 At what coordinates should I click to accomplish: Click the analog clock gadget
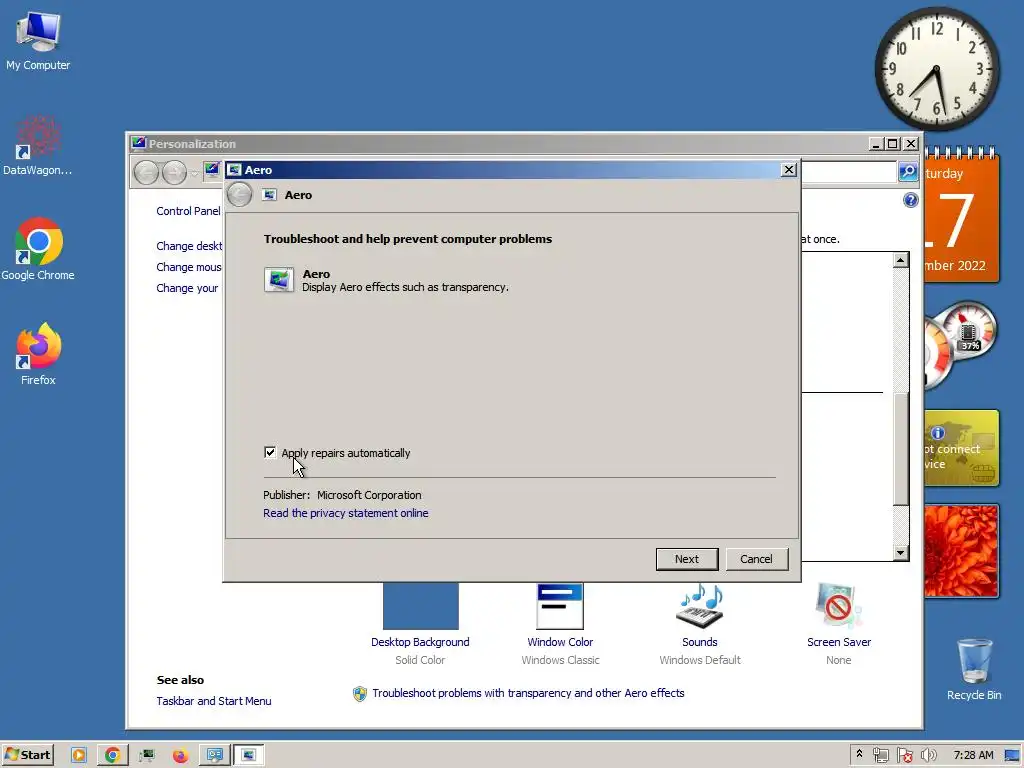coord(936,69)
